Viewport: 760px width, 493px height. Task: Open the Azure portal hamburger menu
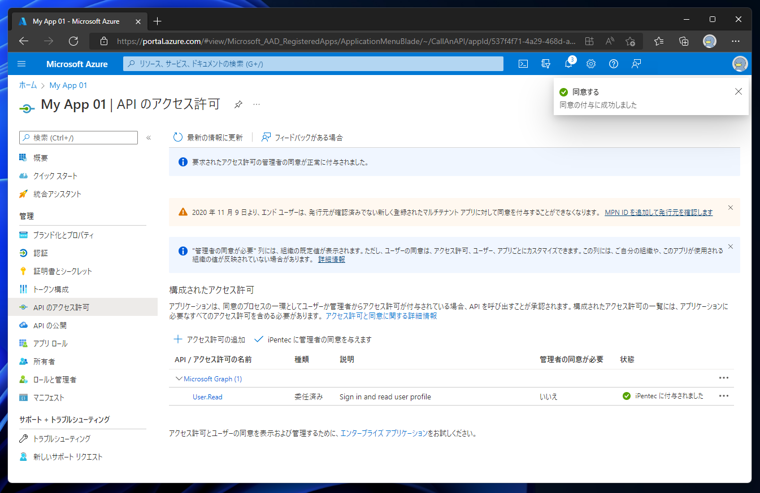pyautogui.click(x=22, y=64)
